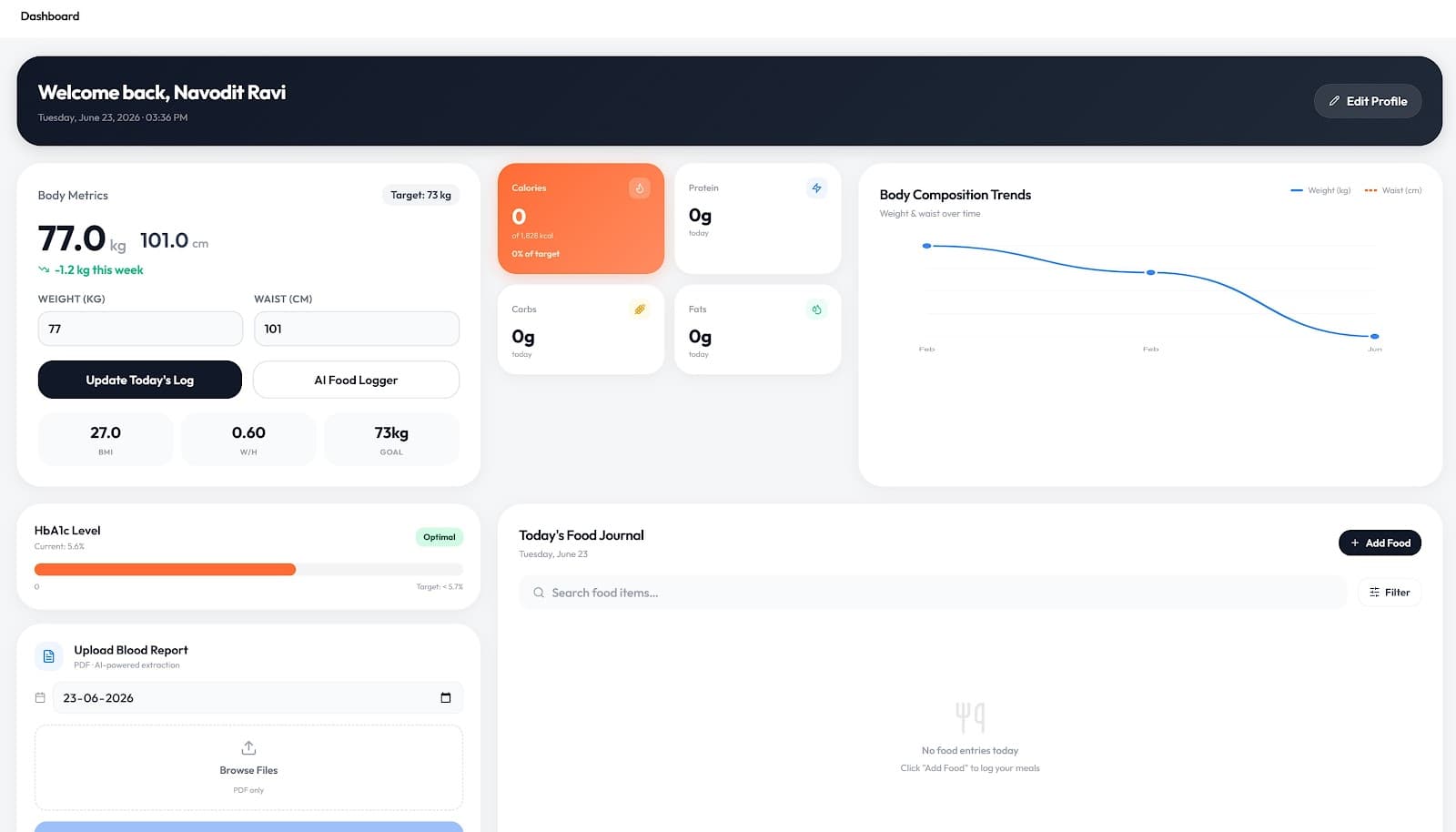Open the date picker calendar icon
This screenshot has height=832, width=1456.
pos(446,698)
